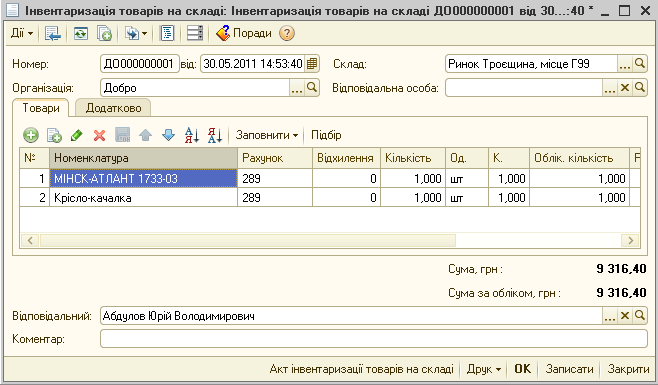Move the row up with arrow
Image resolution: width=658 pixels, height=385 pixels.
point(145,135)
